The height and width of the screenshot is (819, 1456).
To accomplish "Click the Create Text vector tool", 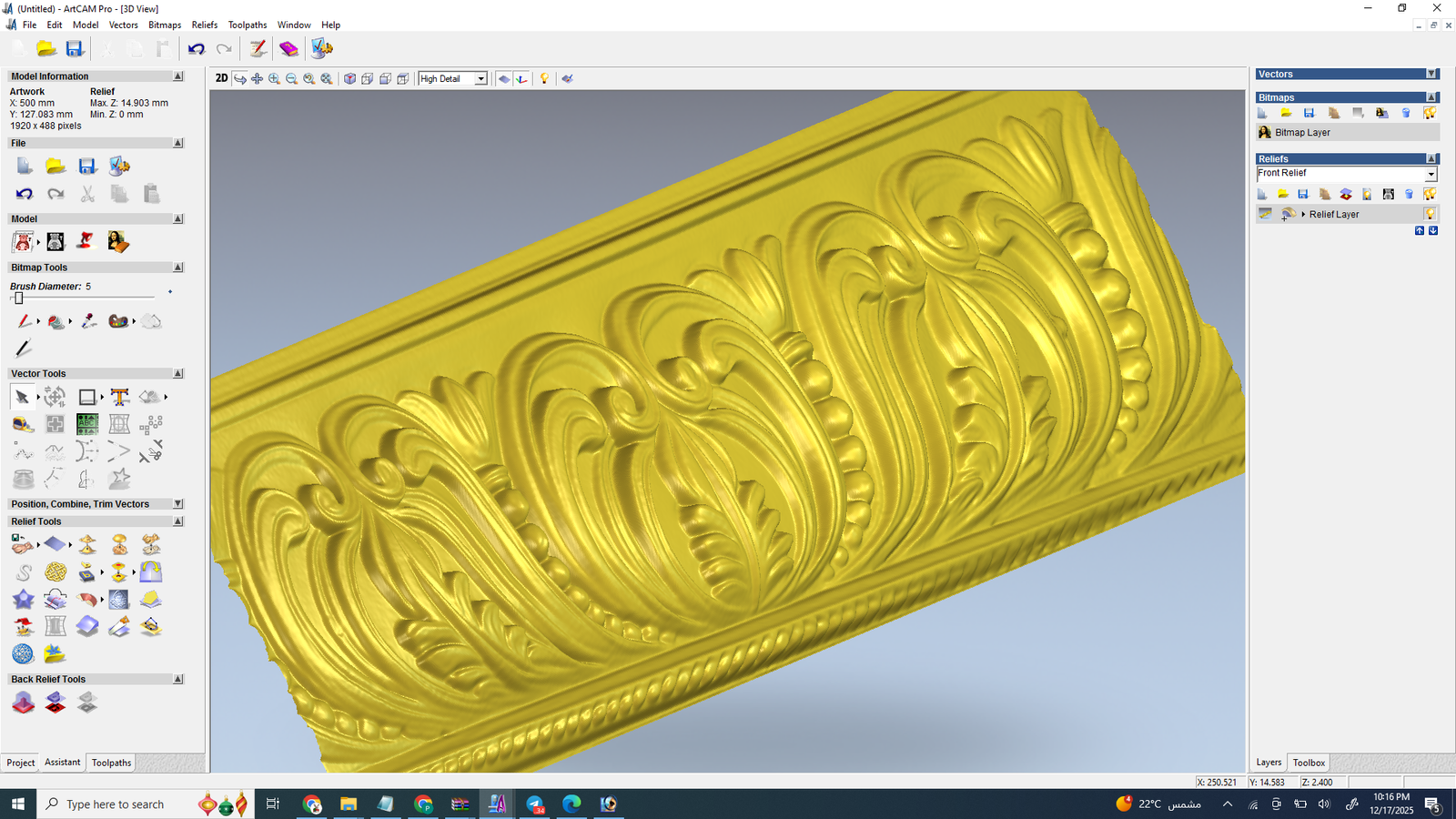I will coord(119,397).
